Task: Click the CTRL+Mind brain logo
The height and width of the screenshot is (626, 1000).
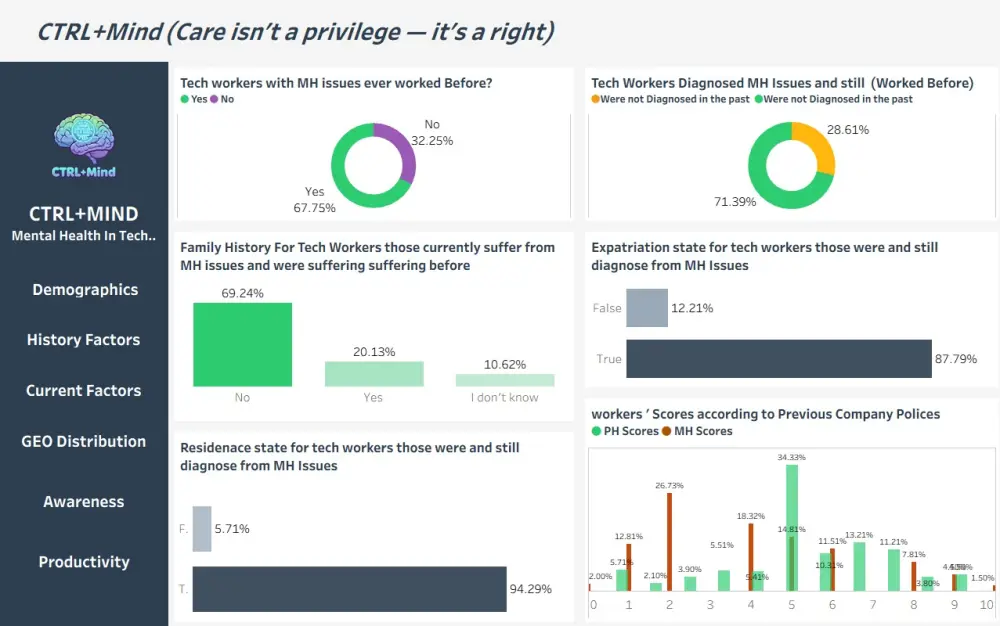Action: click(x=84, y=146)
